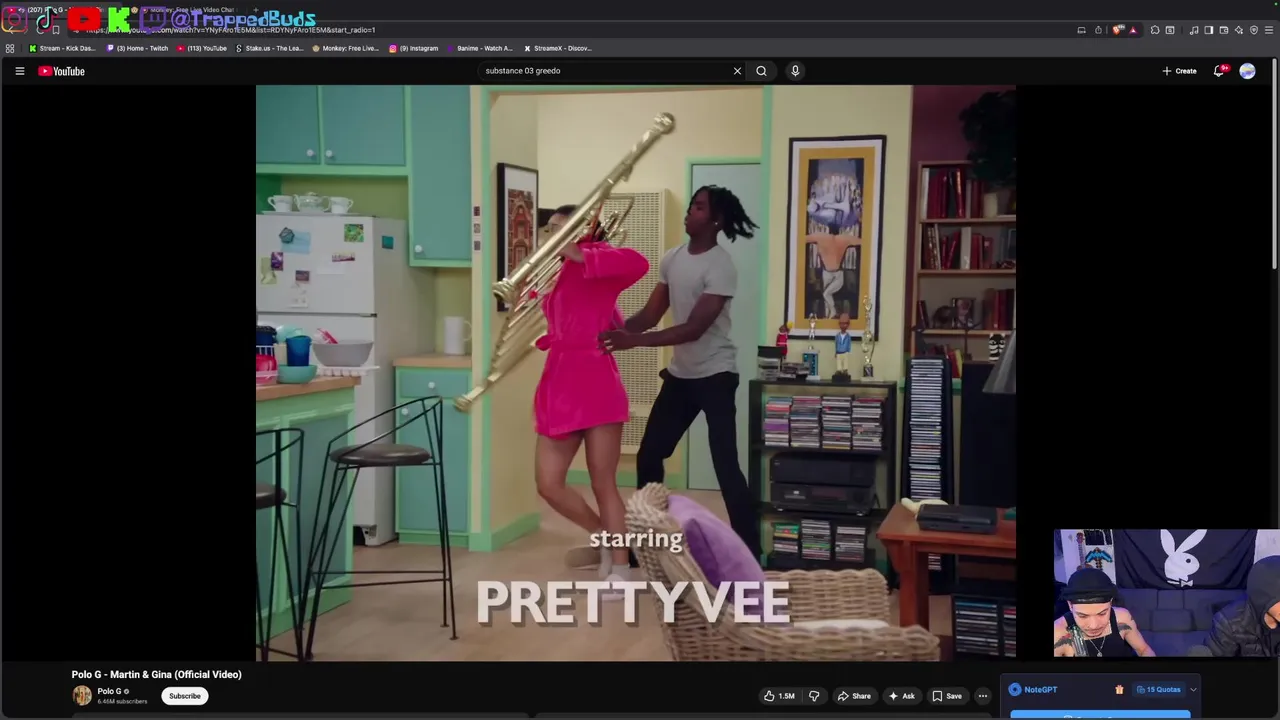Open the Brave Wallet icon

pos(1223,30)
